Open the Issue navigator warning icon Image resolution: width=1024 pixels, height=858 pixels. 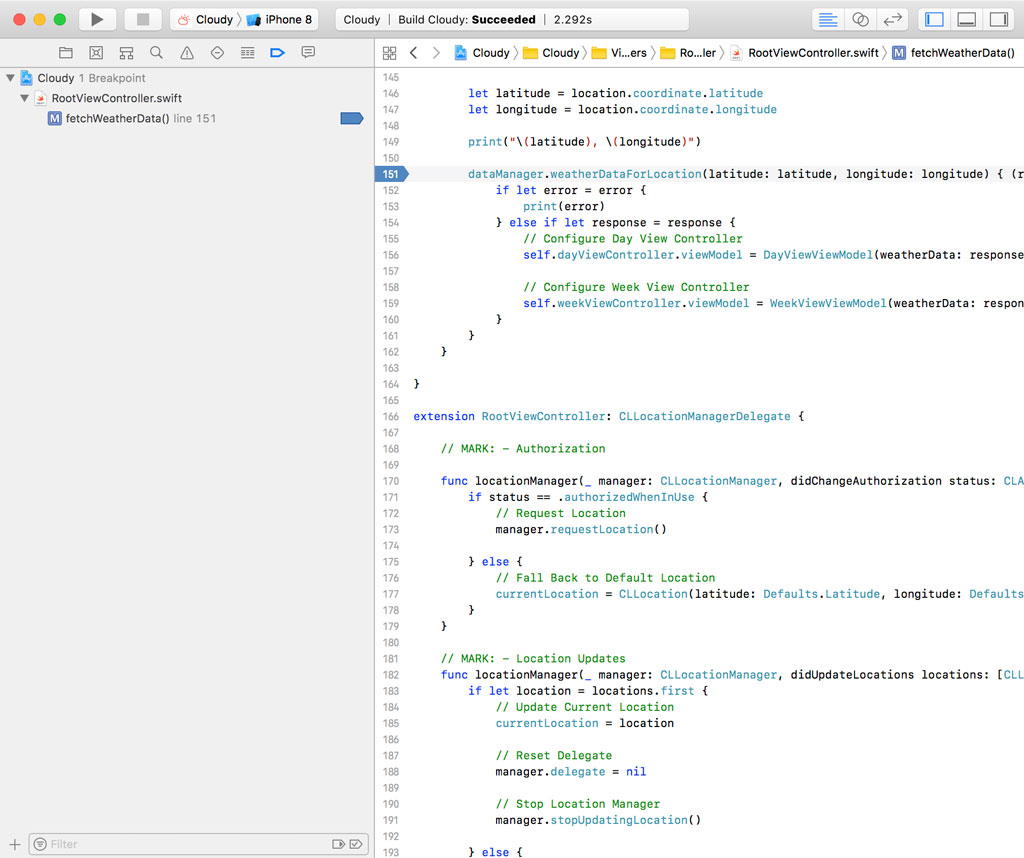pos(187,52)
